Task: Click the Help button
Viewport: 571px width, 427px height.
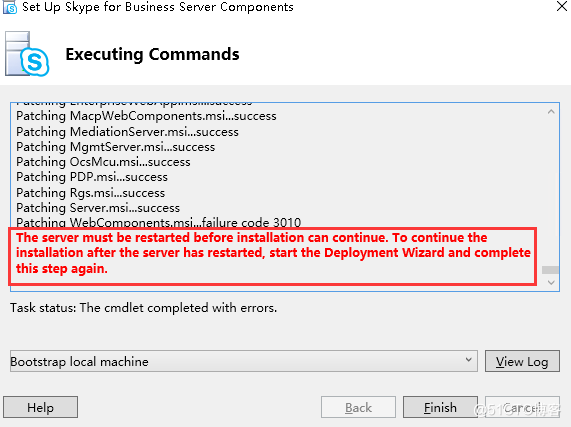Action: tap(40, 407)
